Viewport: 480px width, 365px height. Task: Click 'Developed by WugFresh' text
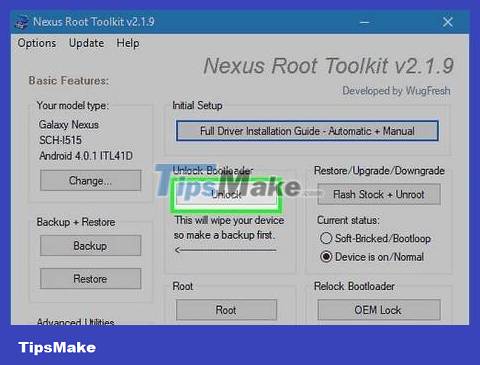(396, 91)
